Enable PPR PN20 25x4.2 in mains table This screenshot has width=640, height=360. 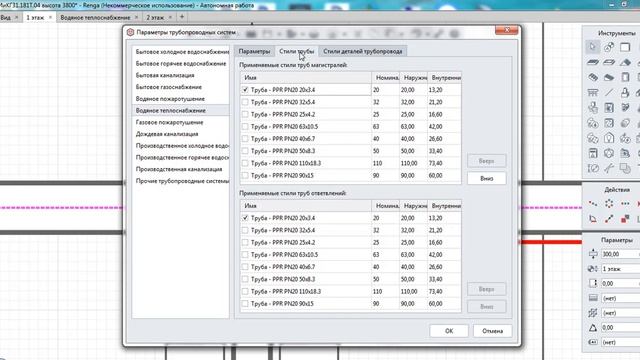[245, 114]
